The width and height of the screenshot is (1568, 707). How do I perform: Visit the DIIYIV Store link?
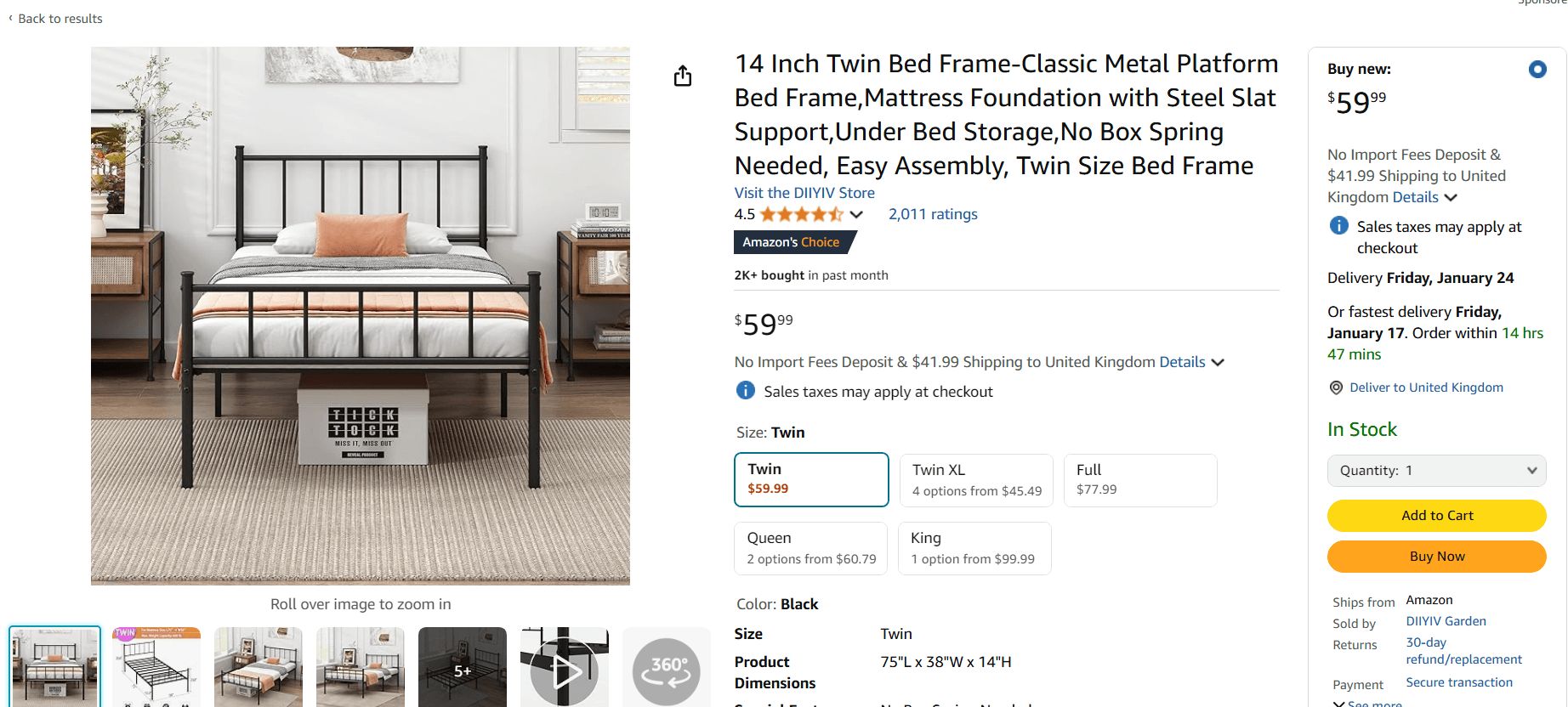[804, 193]
